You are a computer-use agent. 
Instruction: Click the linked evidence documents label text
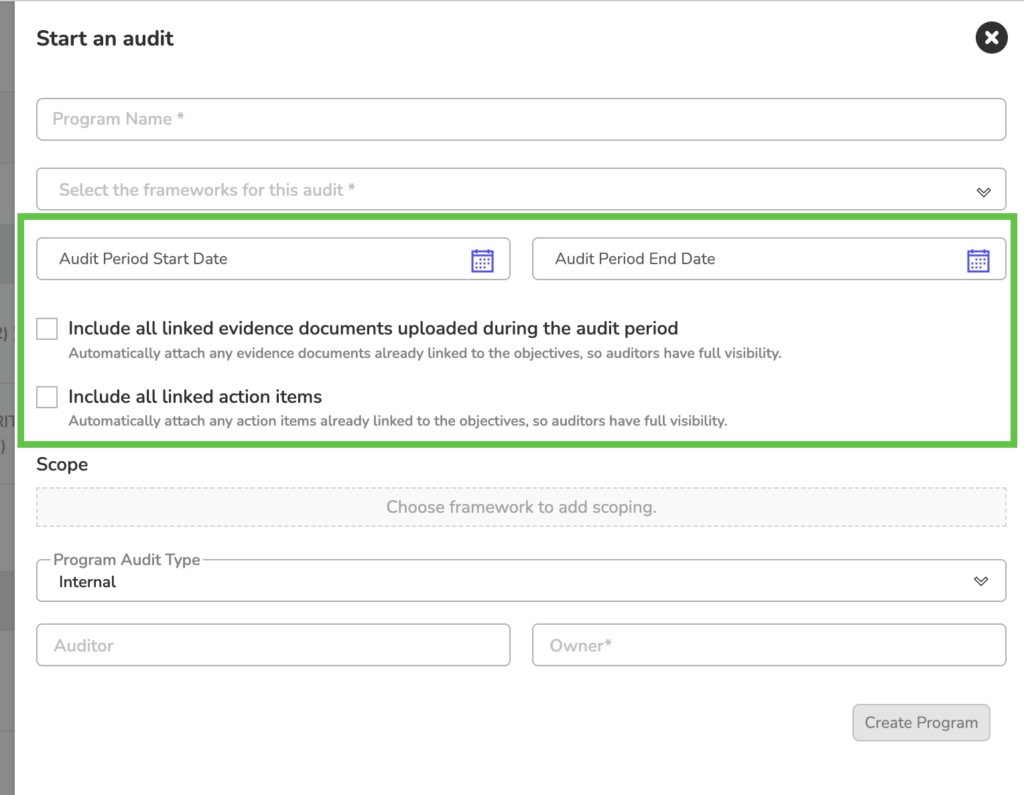373,328
